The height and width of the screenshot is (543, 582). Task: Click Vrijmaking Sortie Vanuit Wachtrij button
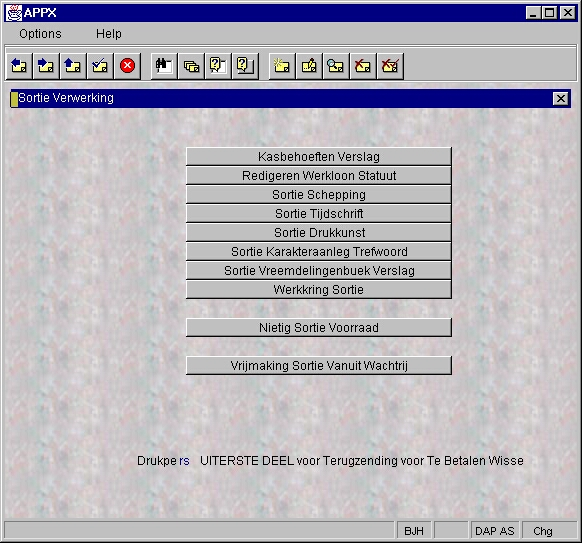[x=319, y=366]
